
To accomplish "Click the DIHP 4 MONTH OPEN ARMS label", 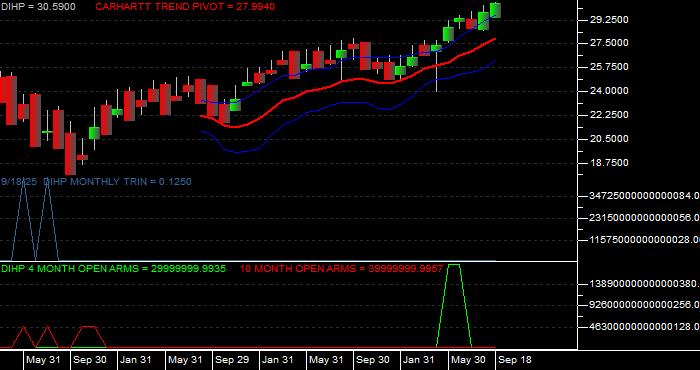I will [113, 269].
